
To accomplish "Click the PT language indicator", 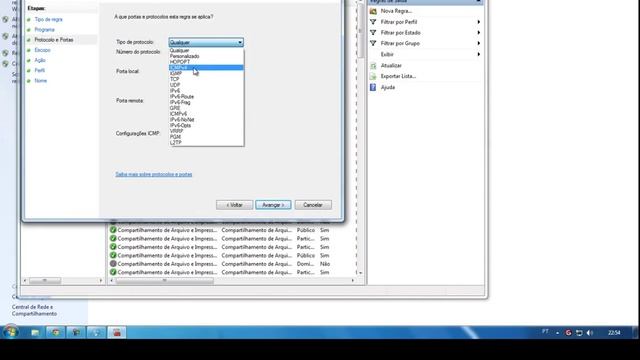I will 545,331.
